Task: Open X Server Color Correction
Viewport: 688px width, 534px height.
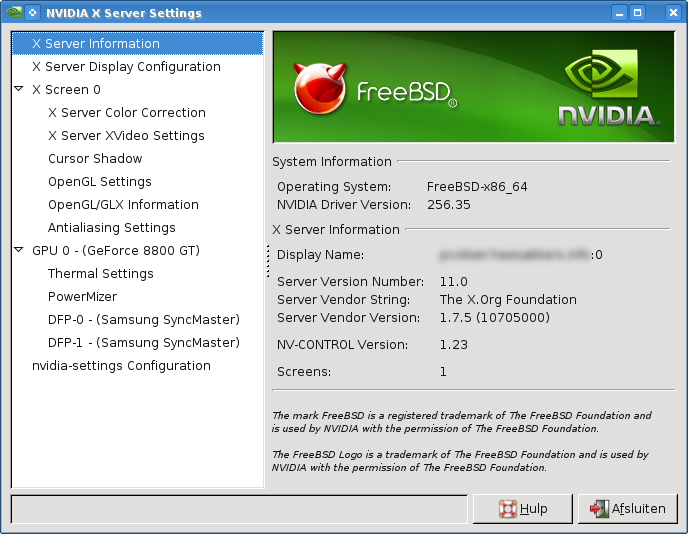Action: 127,113
